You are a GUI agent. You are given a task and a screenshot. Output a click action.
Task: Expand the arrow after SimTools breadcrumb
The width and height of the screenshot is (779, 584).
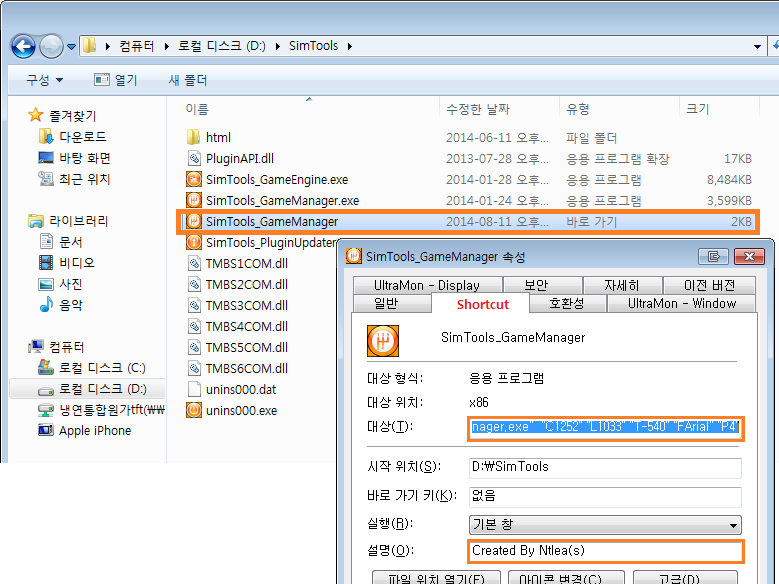350,47
